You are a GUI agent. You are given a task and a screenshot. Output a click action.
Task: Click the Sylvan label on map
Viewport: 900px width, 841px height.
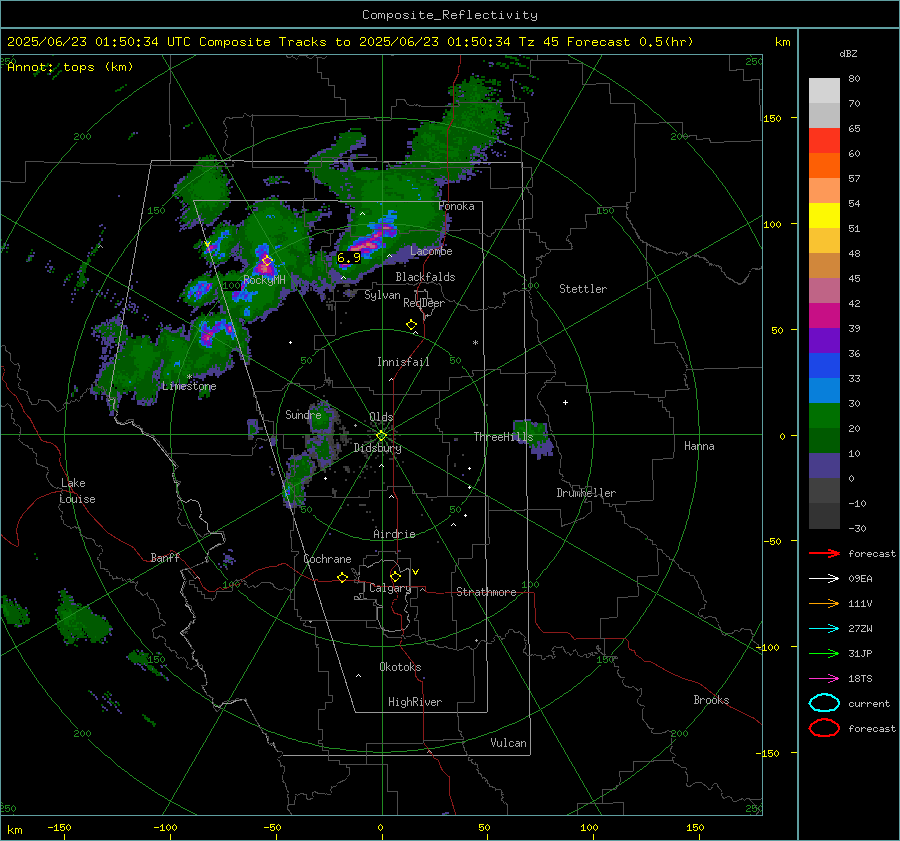tap(382, 295)
